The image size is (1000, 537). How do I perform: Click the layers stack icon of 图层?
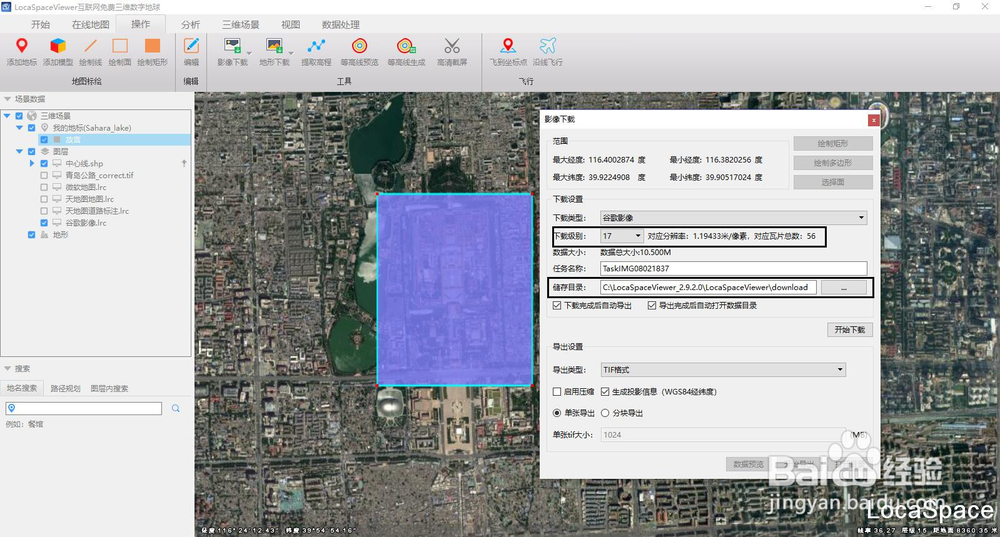tap(45, 151)
